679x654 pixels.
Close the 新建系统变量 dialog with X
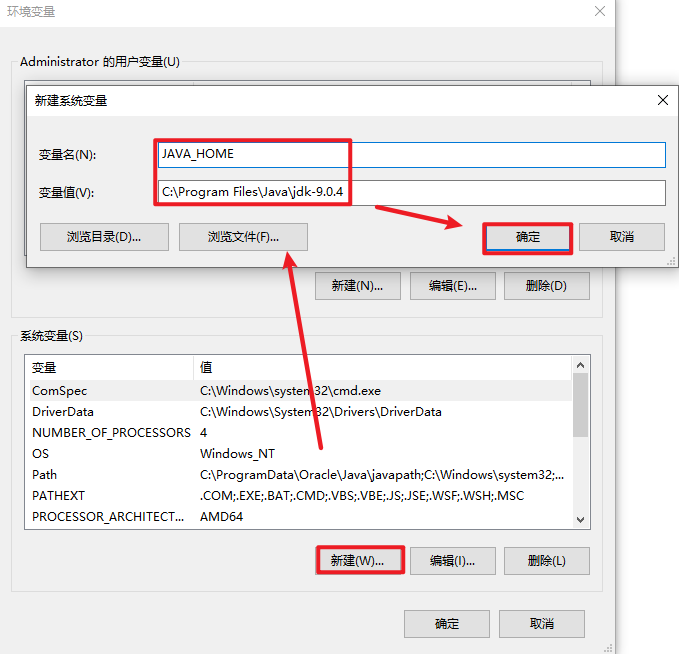pos(662,100)
